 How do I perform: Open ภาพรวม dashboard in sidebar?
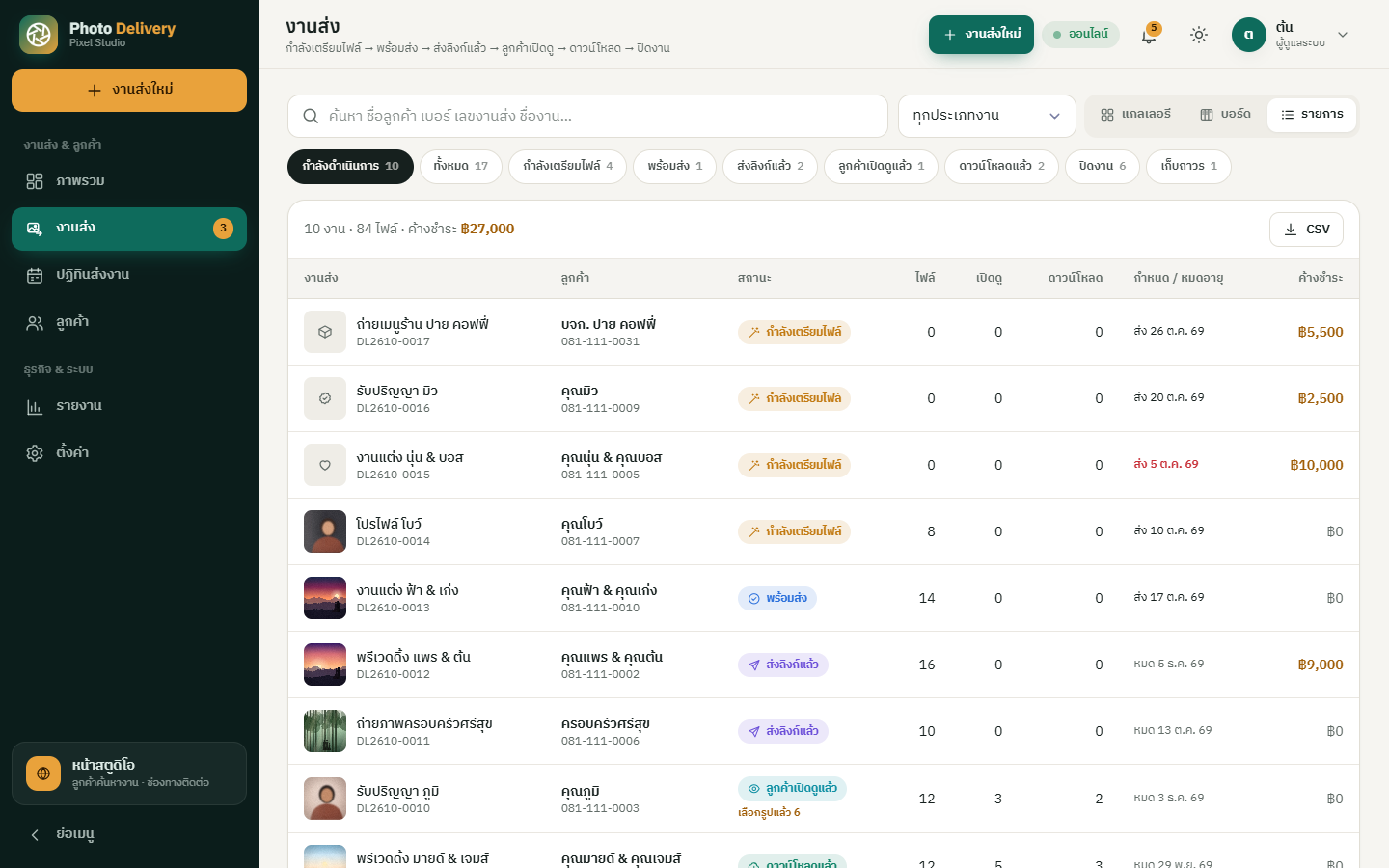pyautogui.click(x=129, y=181)
